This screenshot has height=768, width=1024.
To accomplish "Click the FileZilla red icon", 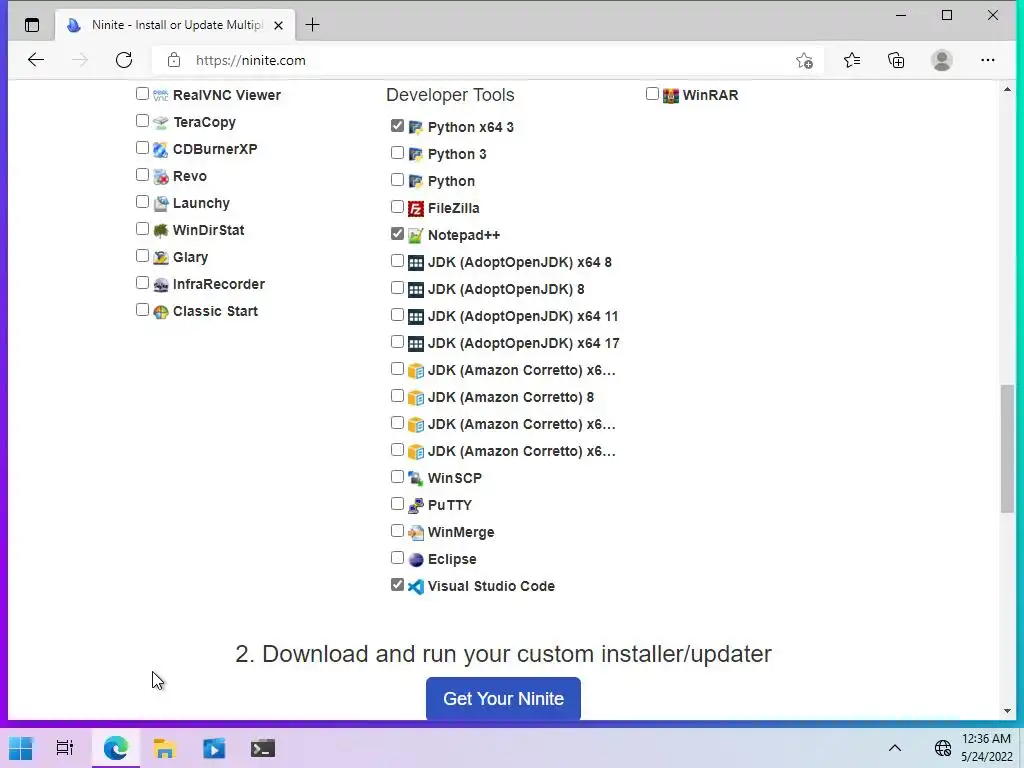I will click(x=416, y=208).
